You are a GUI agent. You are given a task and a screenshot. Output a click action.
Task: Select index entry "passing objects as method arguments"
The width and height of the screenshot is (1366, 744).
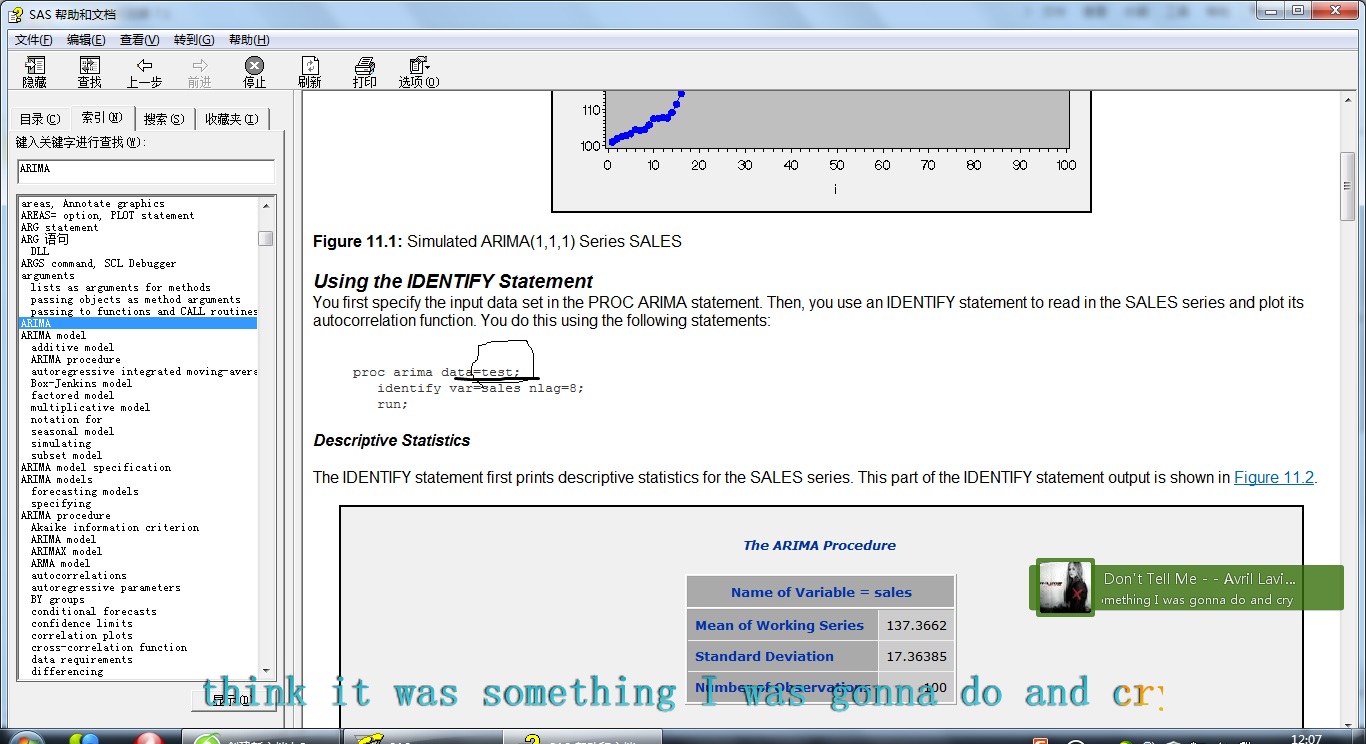(x=136, y=300)
